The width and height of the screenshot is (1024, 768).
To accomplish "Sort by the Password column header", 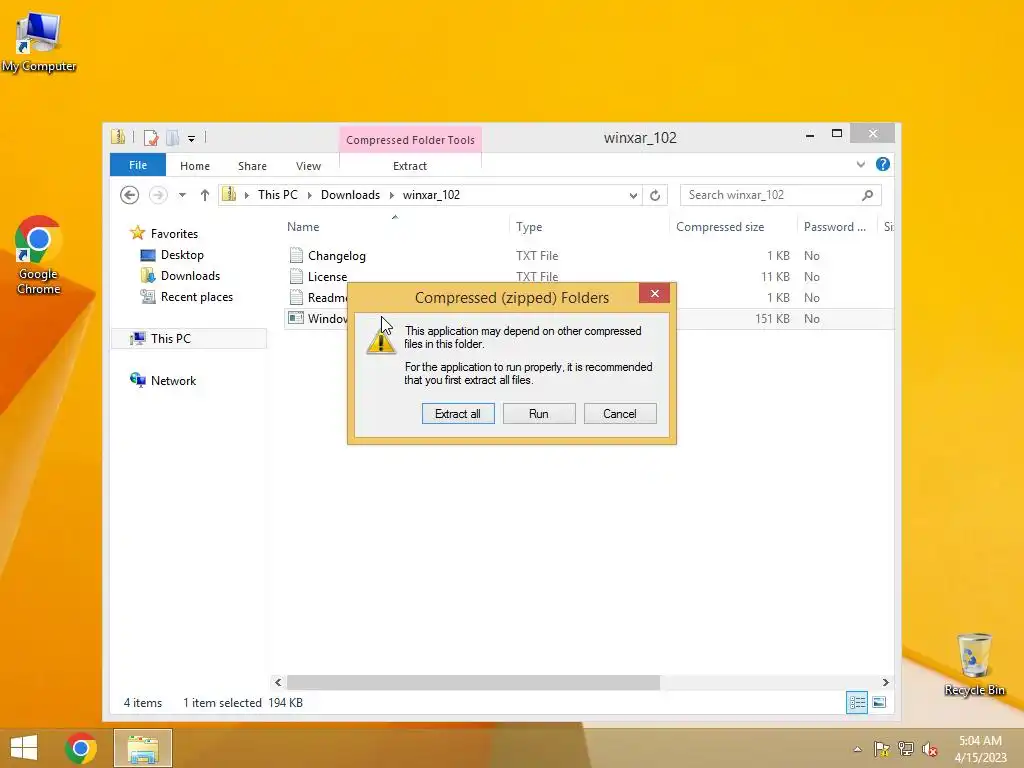I will coord(835,227).
